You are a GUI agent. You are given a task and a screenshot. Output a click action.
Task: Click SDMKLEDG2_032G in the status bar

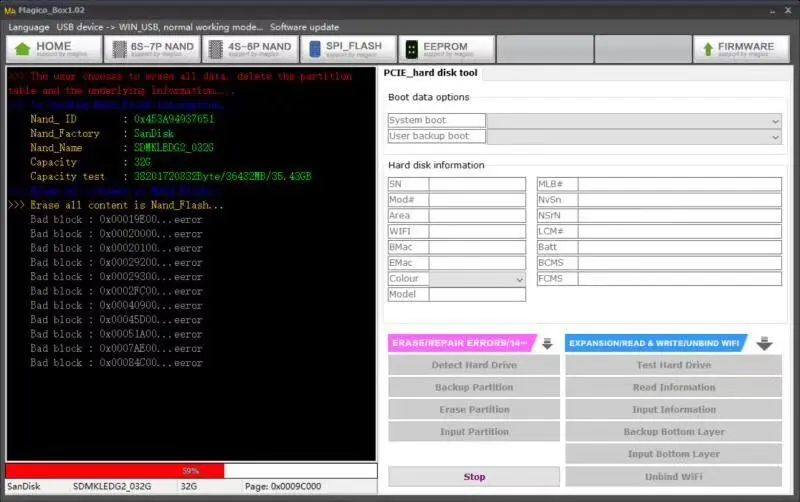(x=112, y=487)
